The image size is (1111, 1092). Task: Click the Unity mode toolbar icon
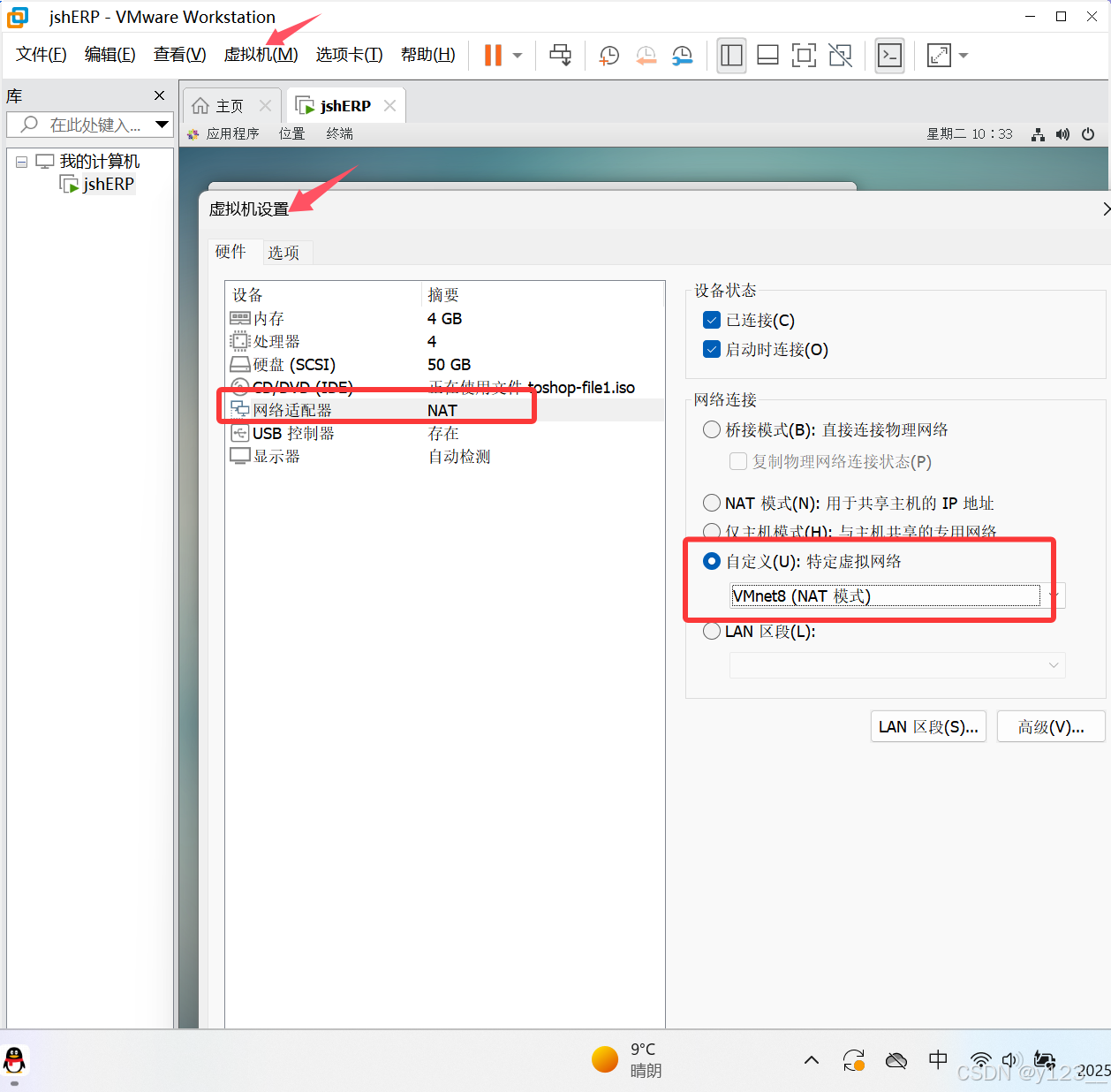point(841,56)
